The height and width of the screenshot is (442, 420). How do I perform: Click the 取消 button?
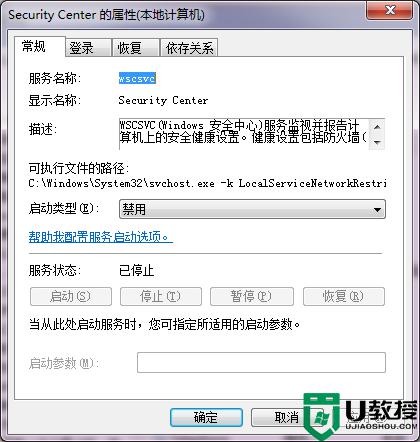click(x=287, y=417)
